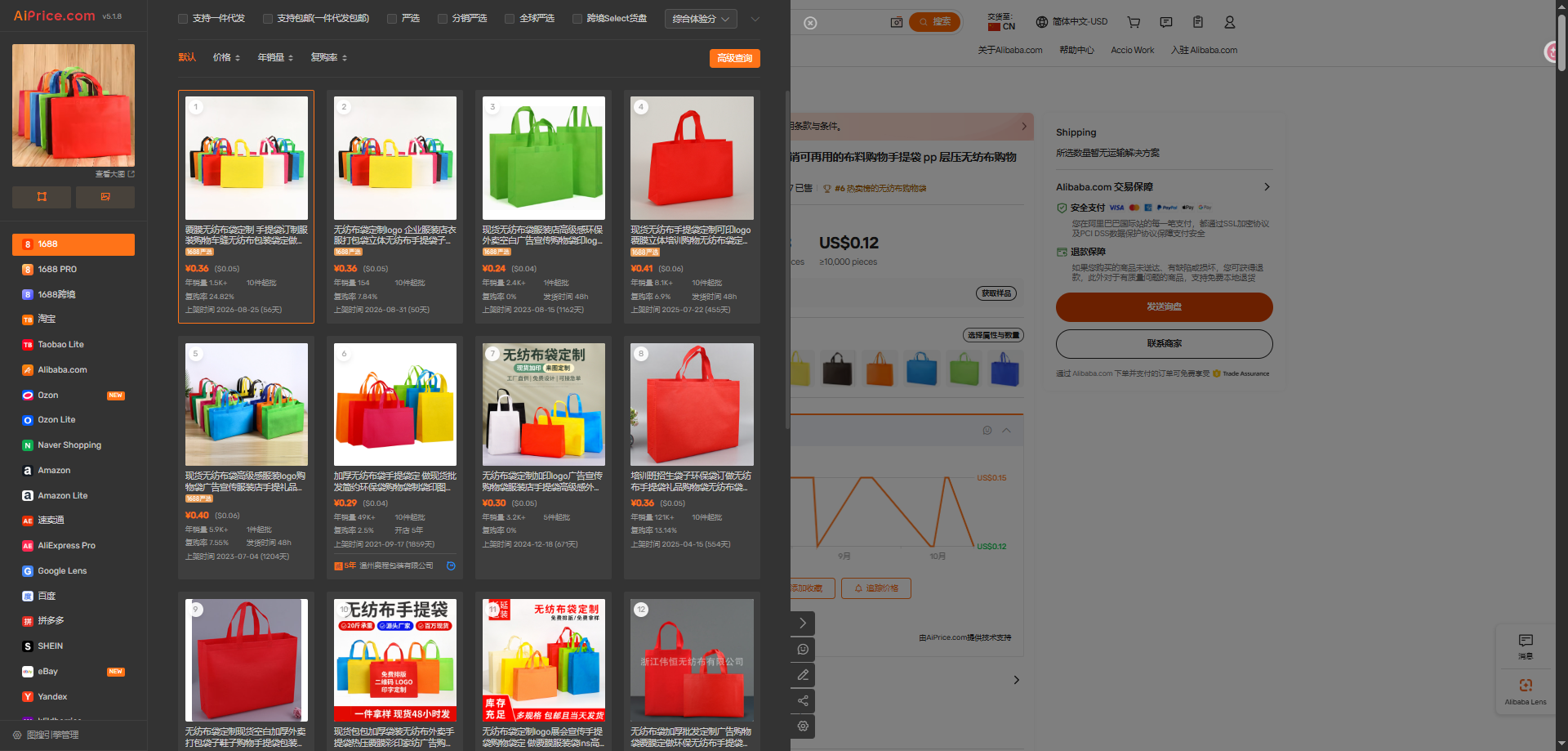The image size is (1568, 751).
Task: Open the 综合体验分 dropdown
Action: (x=701, y=19)
